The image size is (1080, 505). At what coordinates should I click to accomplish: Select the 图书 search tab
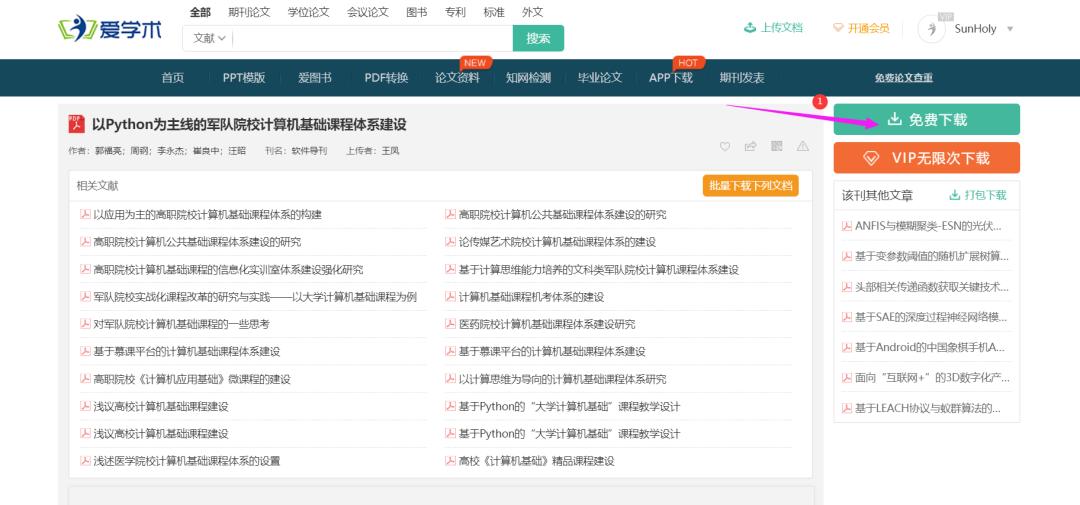(x=417, y=12)
